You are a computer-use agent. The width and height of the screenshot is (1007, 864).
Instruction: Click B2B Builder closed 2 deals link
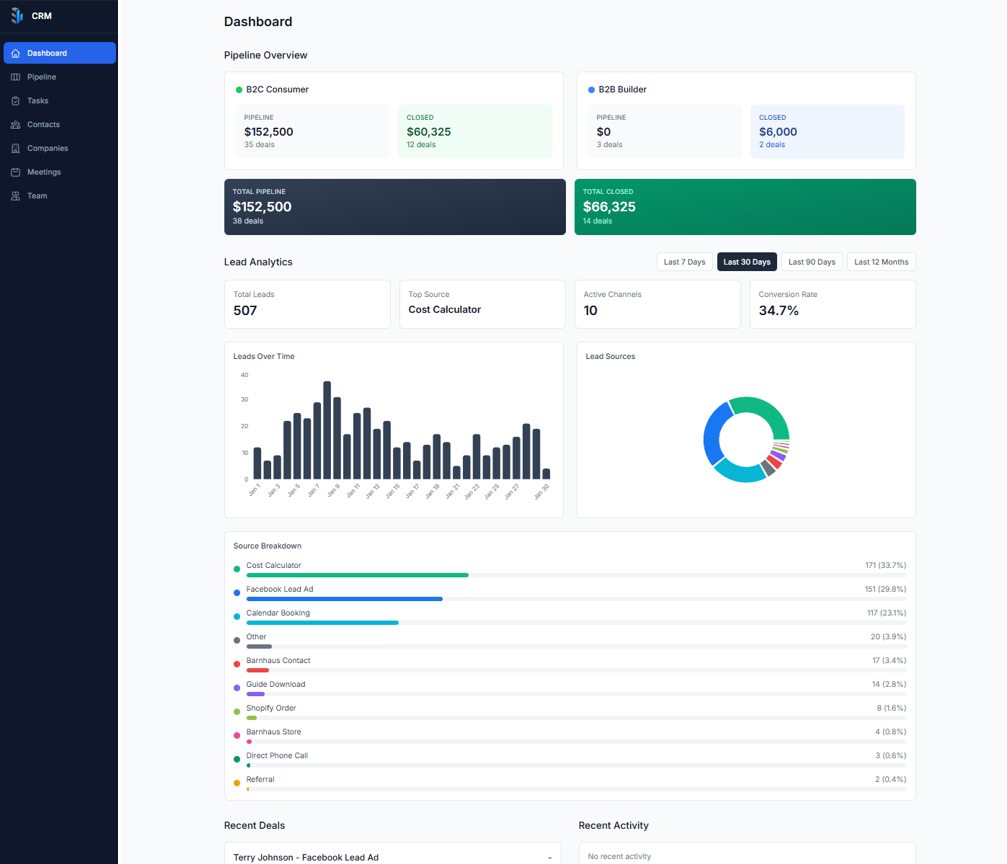(x=771, y=145)
